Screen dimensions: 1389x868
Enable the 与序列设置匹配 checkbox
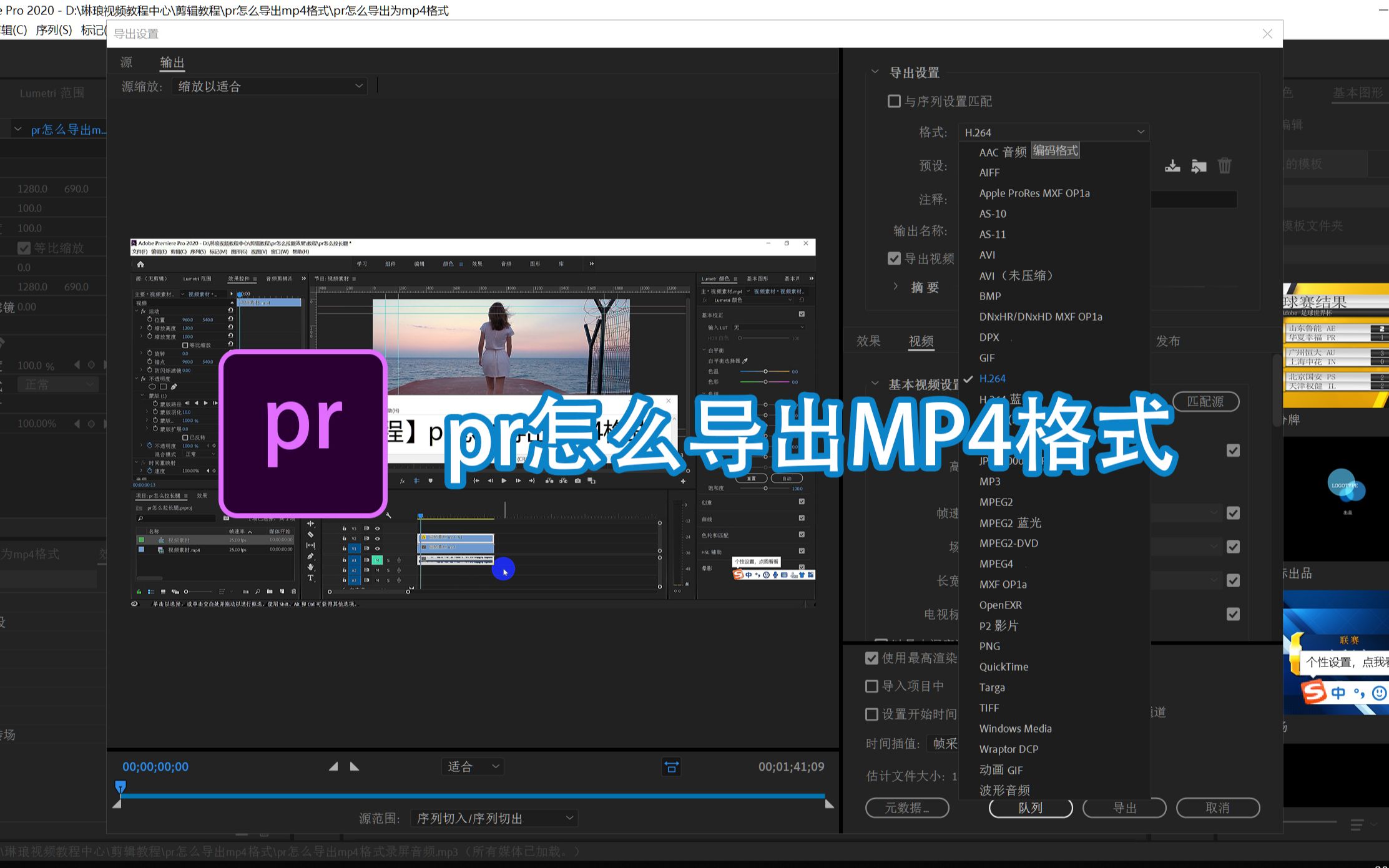pyautogui.click(x=895, y=101)
